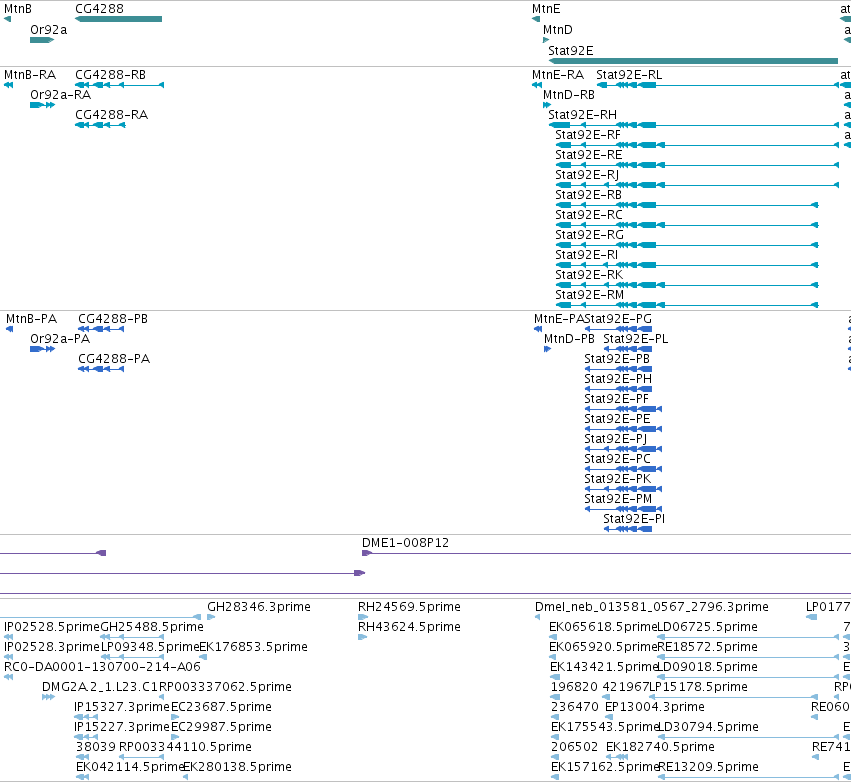Select the MtnD gene label
851x782 pixels.
click(558, 30)
